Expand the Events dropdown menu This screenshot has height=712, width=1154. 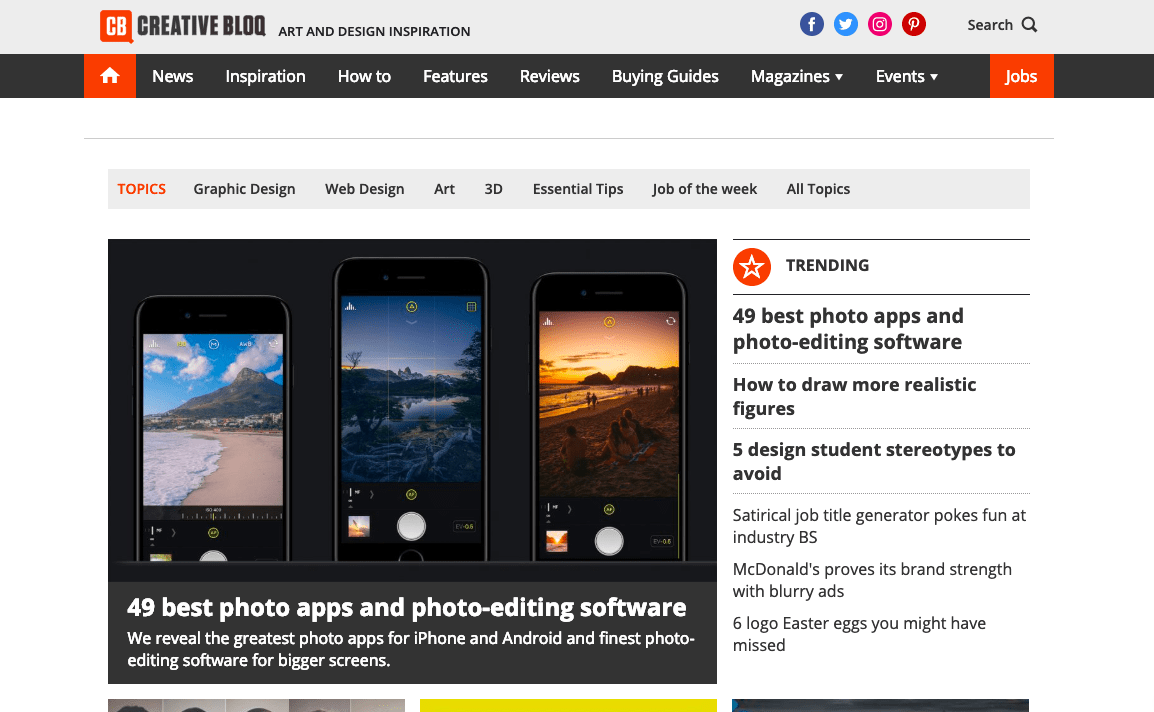907,77
